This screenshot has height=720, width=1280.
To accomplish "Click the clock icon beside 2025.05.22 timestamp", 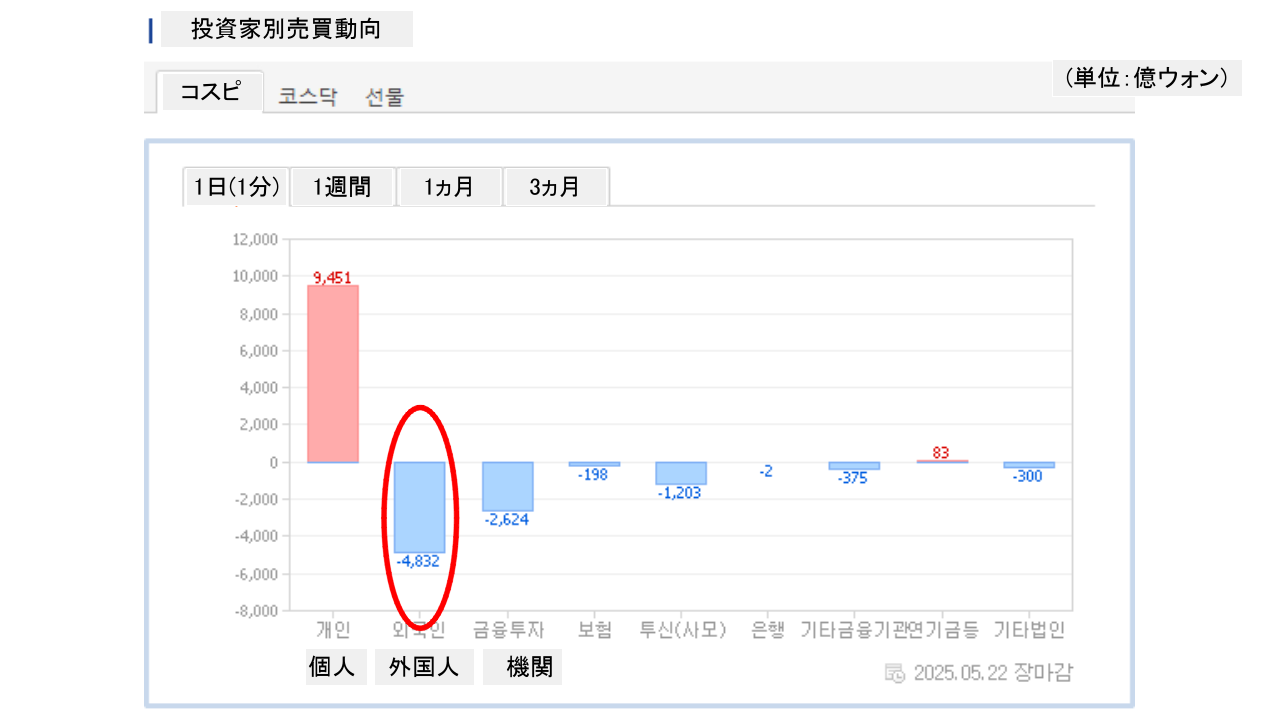I will click(895, 672).
